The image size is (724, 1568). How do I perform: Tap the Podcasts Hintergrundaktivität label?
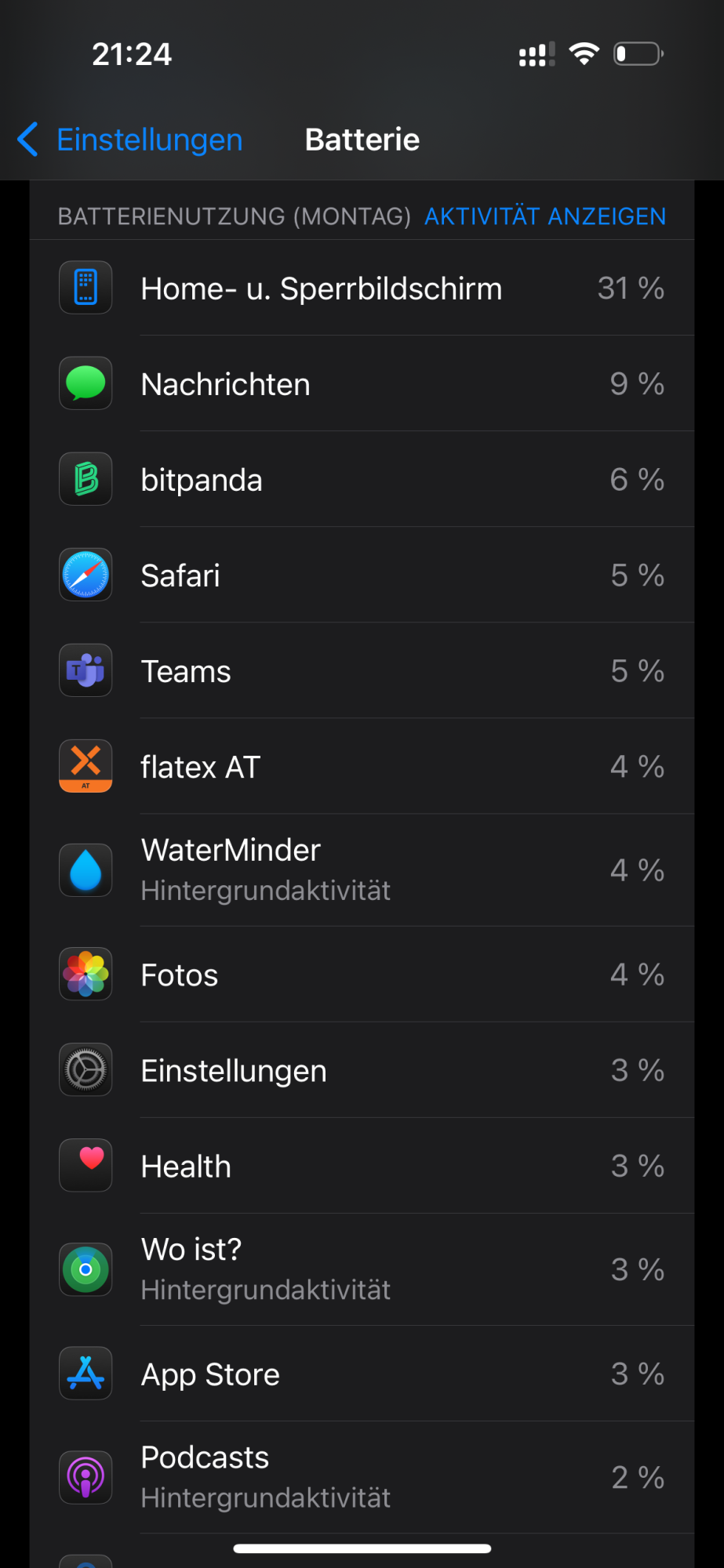point(265,1498)
